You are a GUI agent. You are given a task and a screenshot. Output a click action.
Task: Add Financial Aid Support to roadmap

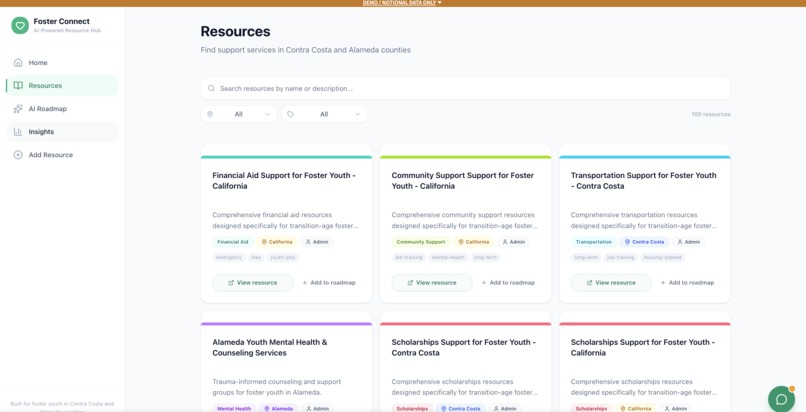coord(329,283)
